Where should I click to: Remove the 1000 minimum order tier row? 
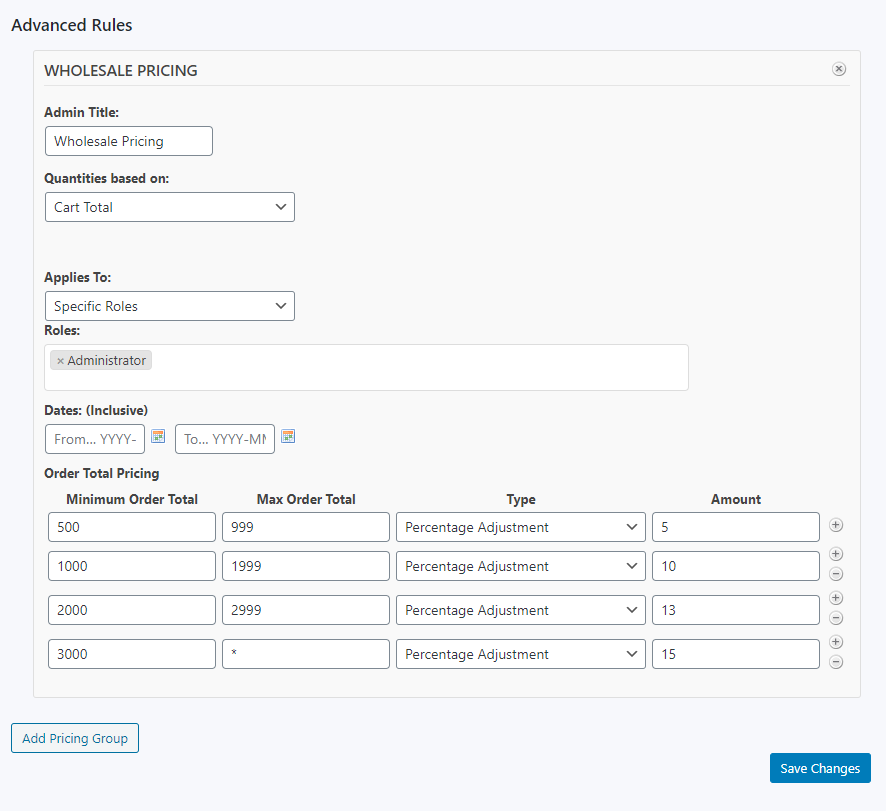click(x=837, y=574)
